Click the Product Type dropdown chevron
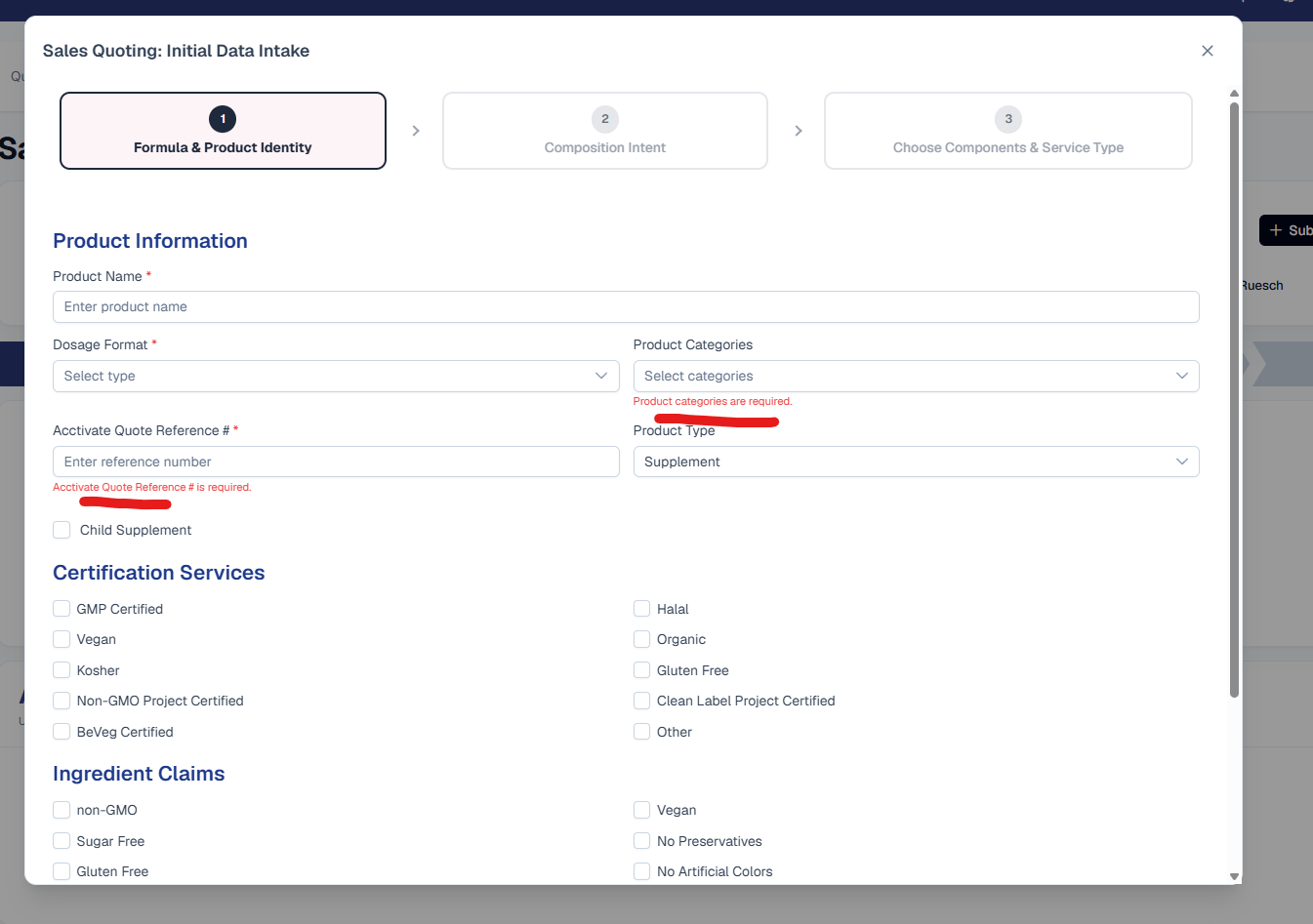1313x924 pixels. [1181, 462]
